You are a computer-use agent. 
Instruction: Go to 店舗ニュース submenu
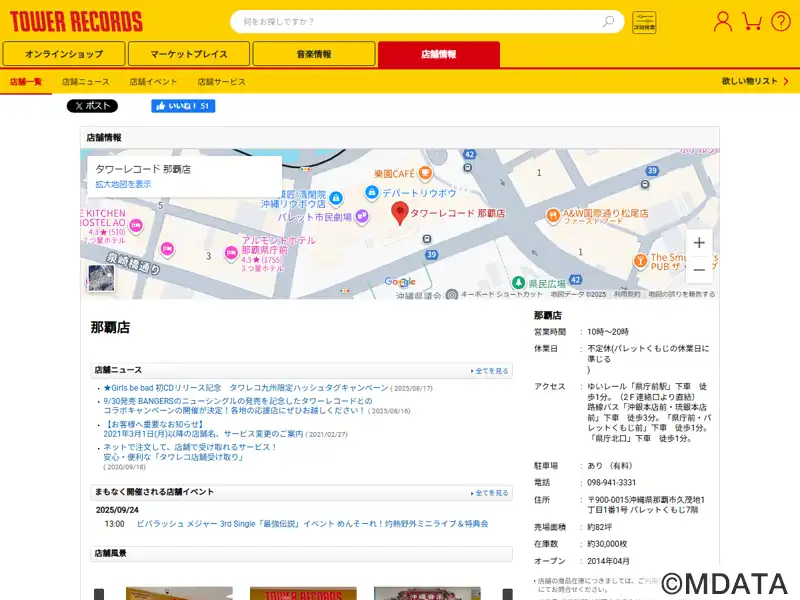(x=86, y=82)
